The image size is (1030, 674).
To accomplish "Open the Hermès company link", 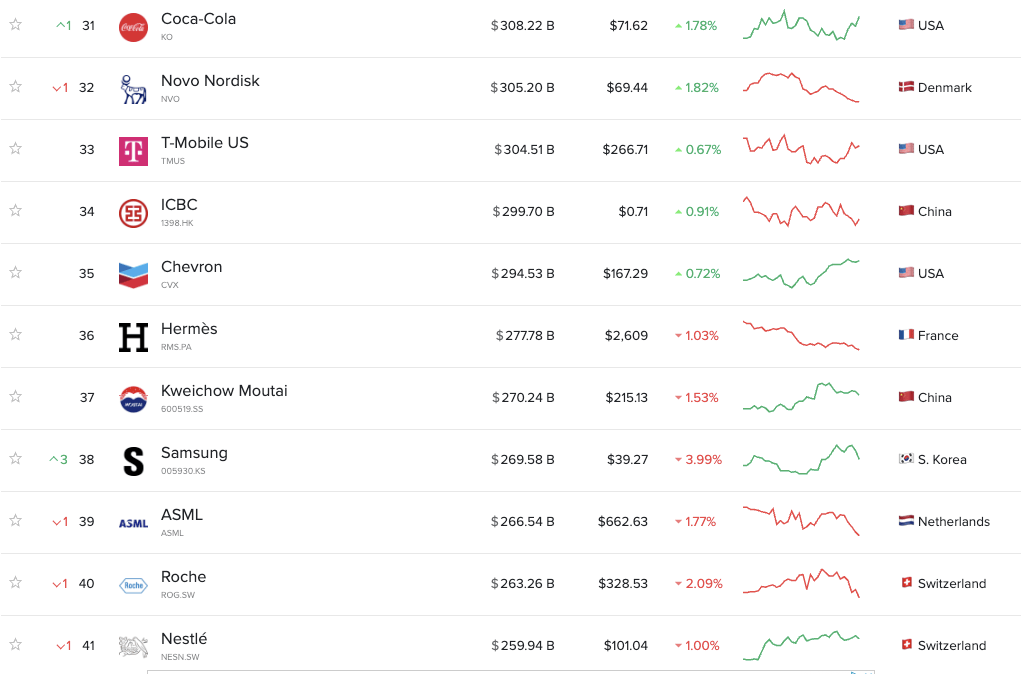I will [x=189, y=328].
